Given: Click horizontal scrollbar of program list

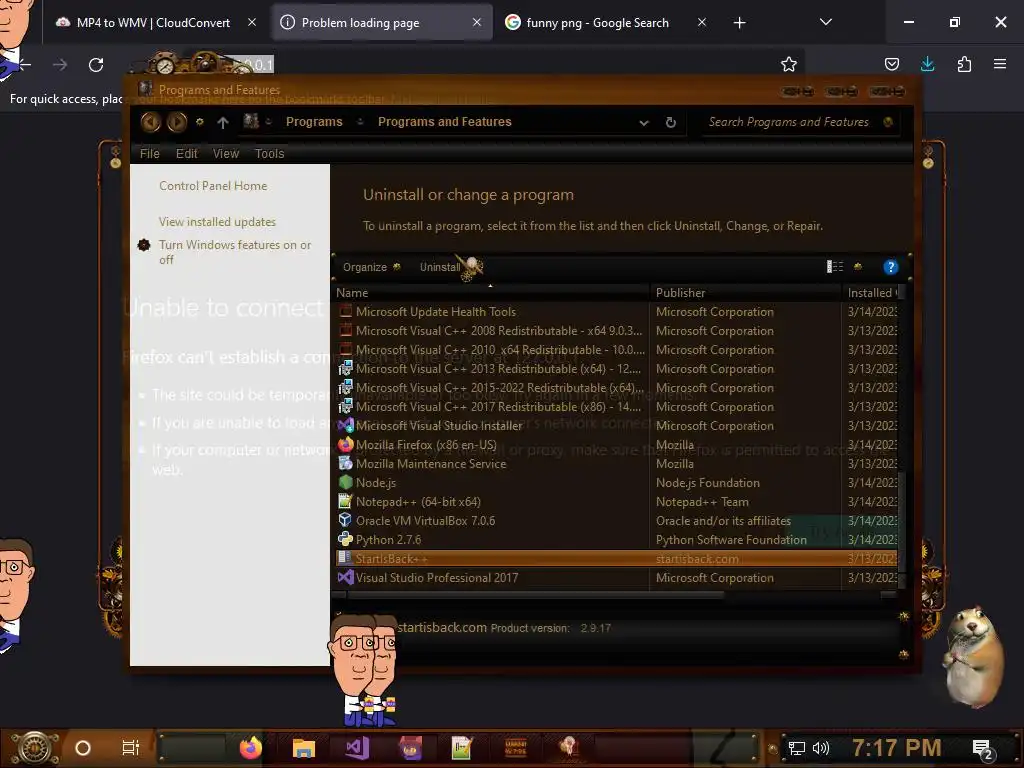Looking at the screenshot, I should pyautogui.click(x=536, y=595).
